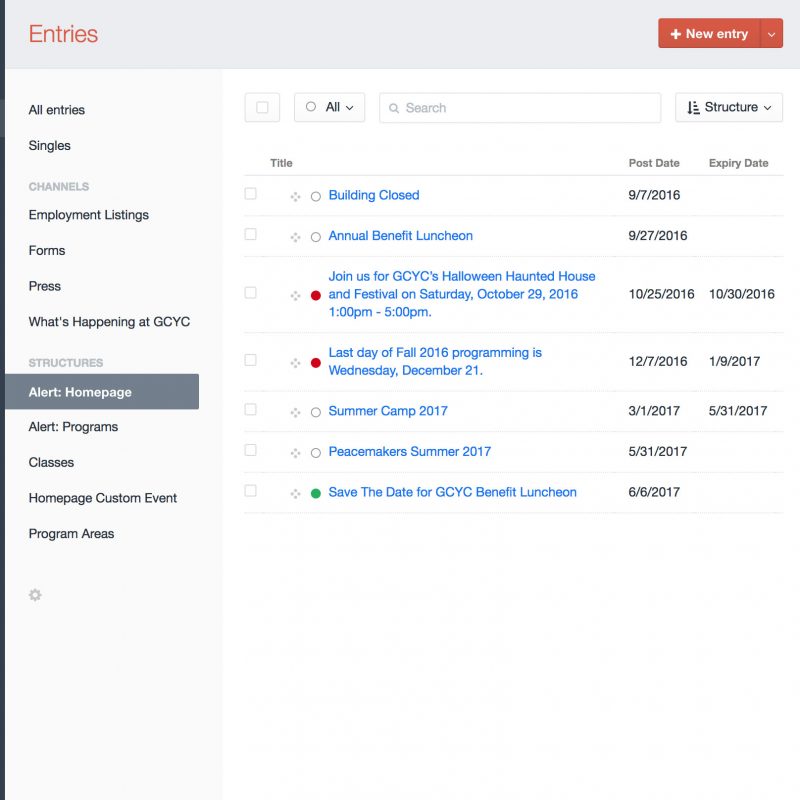800x800 pixels.
Task: Check the Save The Date entry checkbox
Action: pyautogui.click(x=251, y=491)
